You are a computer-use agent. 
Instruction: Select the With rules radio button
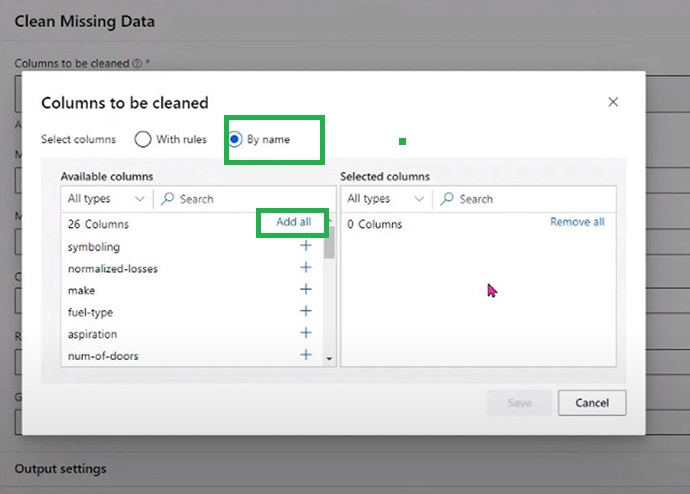pos(143,139)
